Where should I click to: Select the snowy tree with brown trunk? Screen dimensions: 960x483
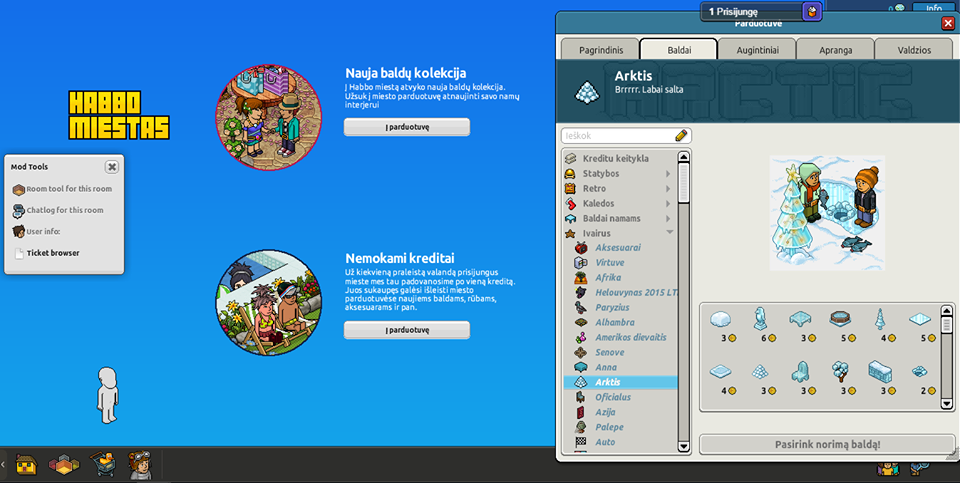pyautogui.click(x=840, y=370)
